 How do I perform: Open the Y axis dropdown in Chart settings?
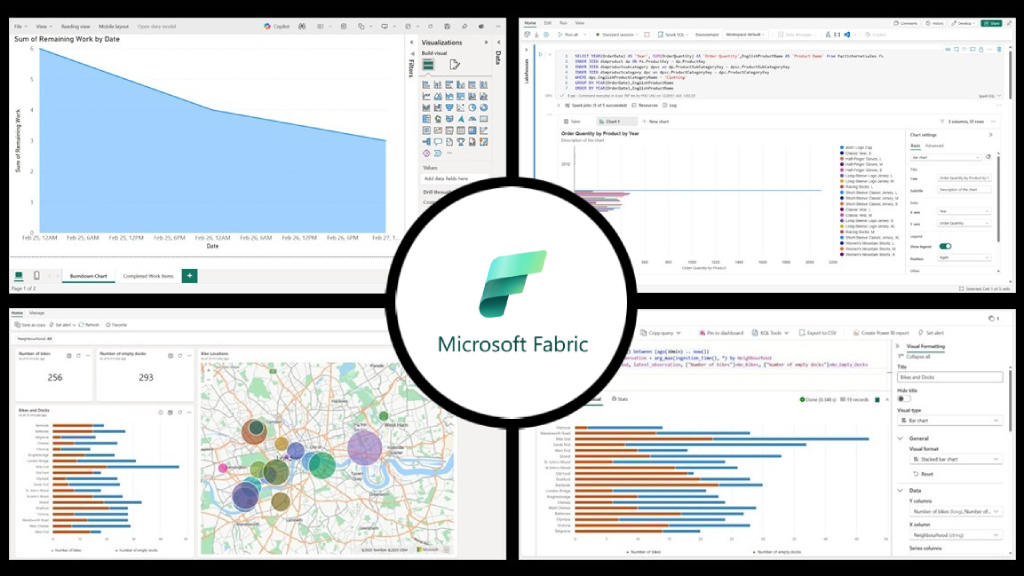[964, 223]
